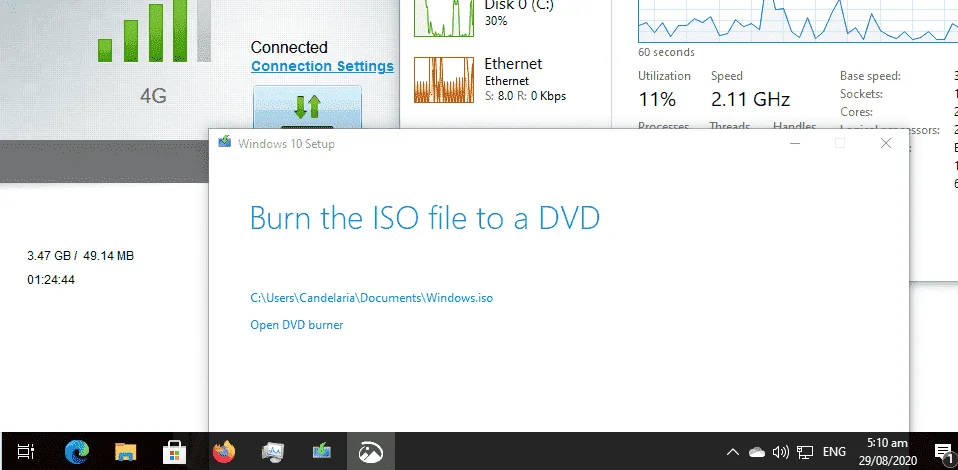Screen dimensions: 958x470
Task: Open Microsoft Store from taskbar
Action: coord(175,452)
